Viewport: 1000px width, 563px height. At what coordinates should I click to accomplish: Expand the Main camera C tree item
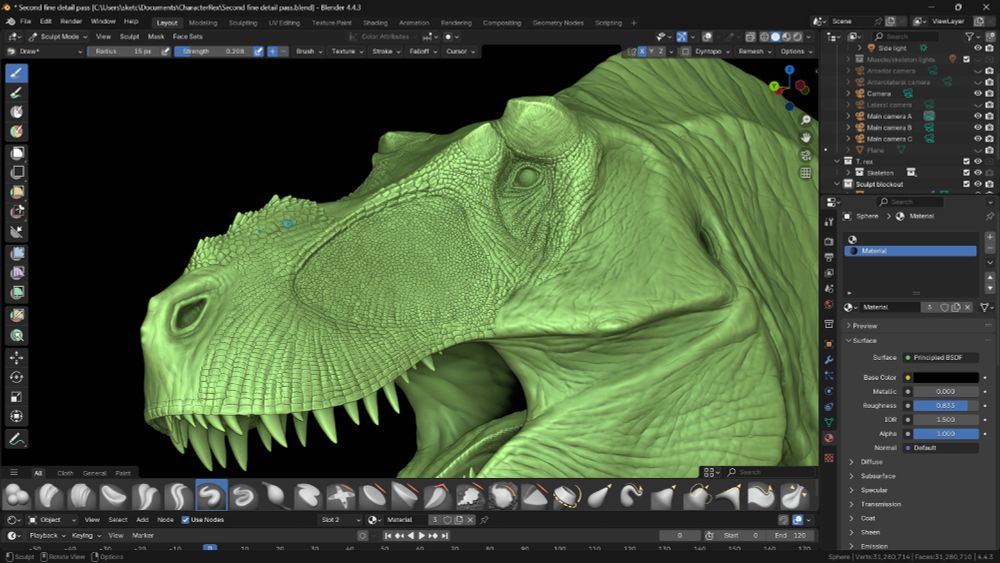point(848,139)
